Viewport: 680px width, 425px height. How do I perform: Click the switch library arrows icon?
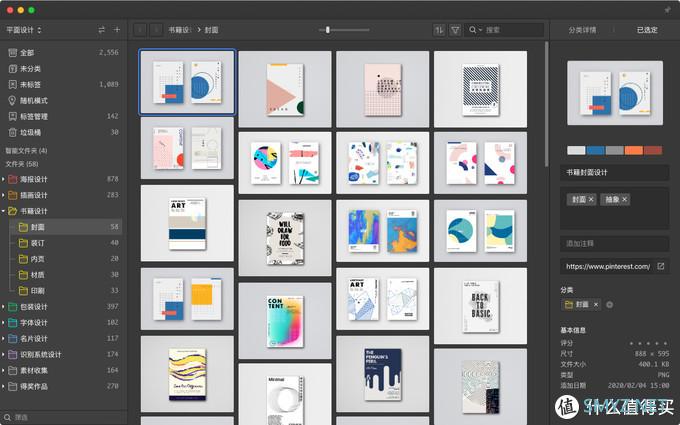[x=101, y=30]
